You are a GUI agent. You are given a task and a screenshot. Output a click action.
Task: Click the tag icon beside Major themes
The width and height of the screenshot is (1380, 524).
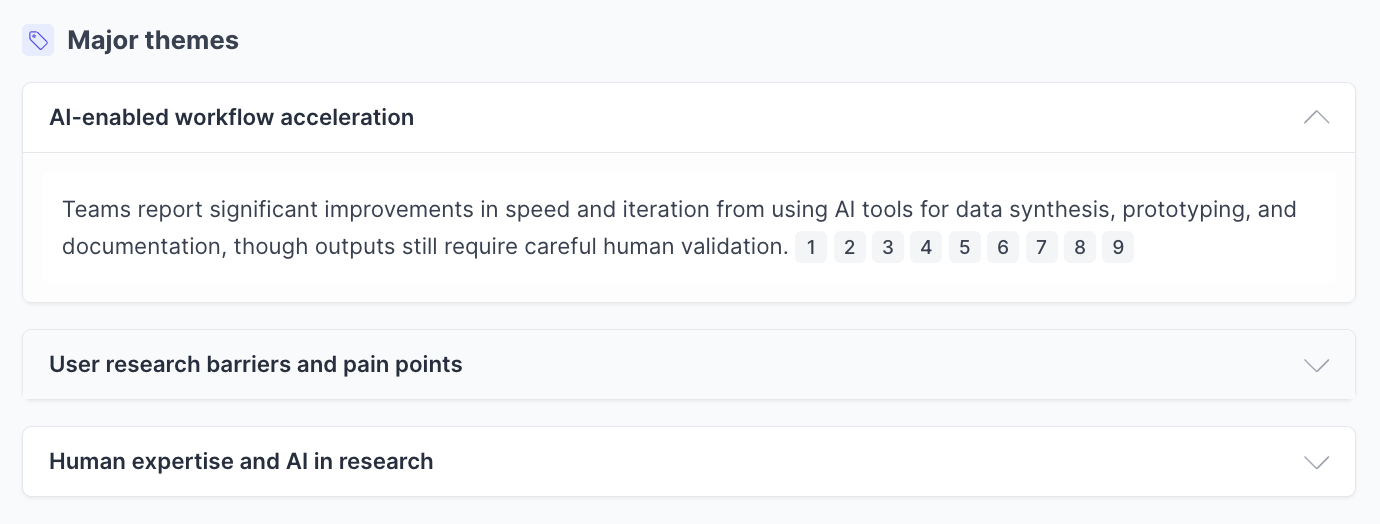click(38, 41)
